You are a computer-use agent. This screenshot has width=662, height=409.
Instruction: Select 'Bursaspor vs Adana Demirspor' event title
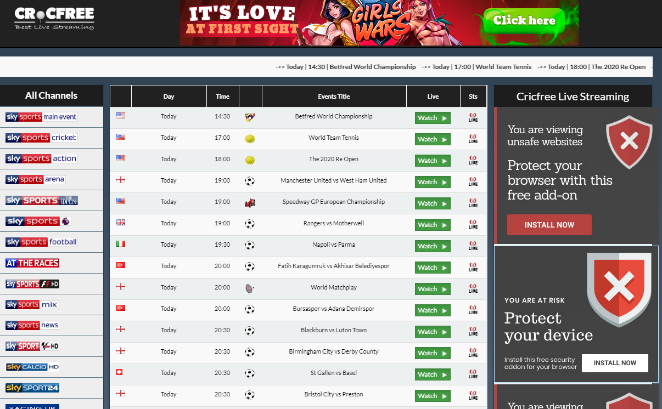[x=334, y=309]
